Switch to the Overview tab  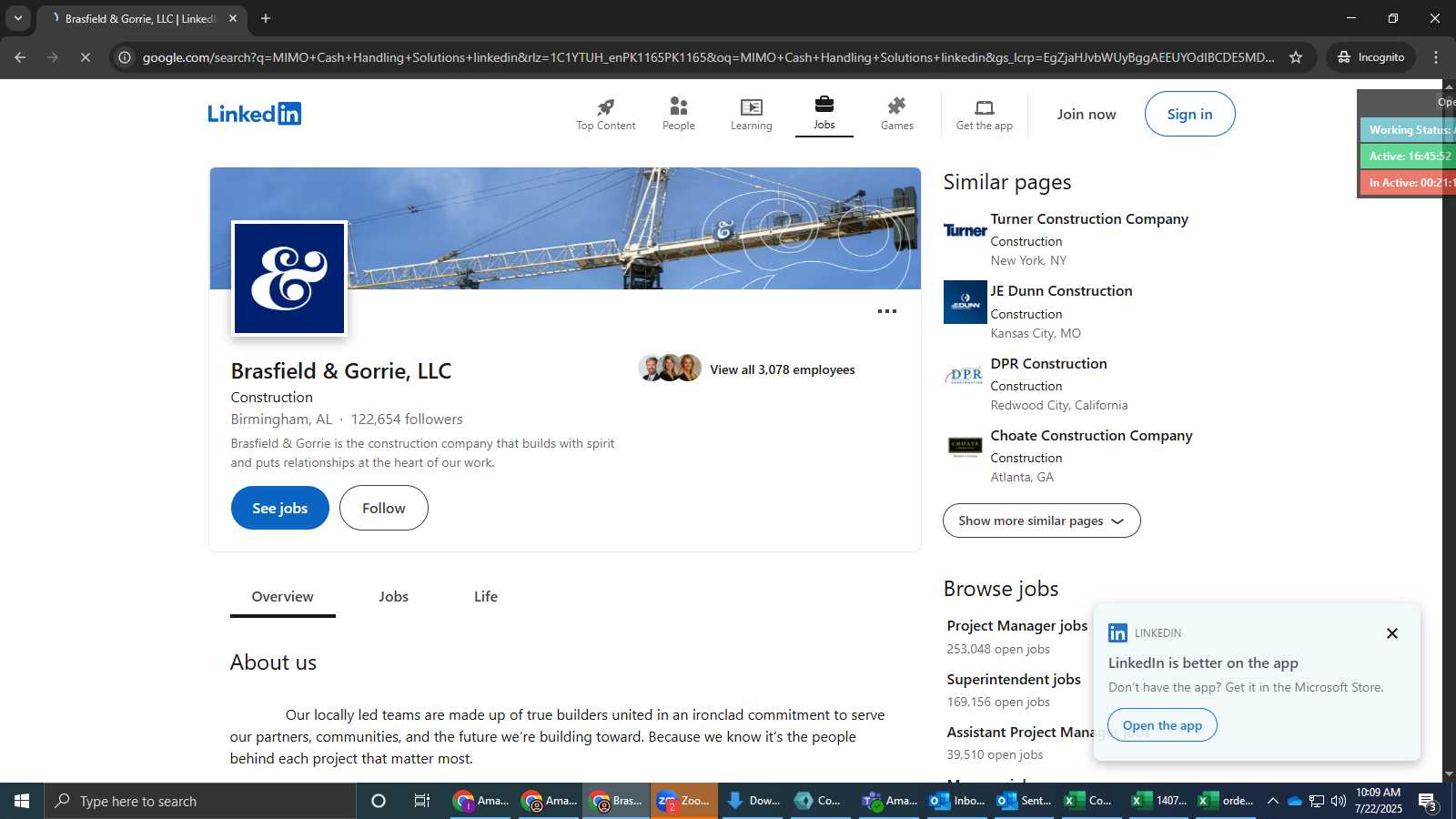(282, 597)
